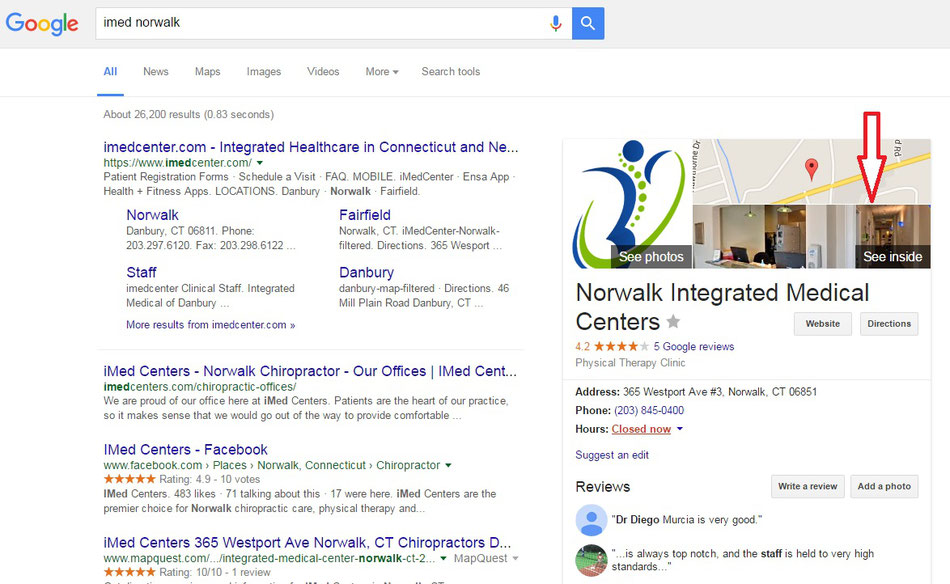The image size is (950, 584).
Task: Click the 'always top notch' staff review text
Action: pyautogui.click(x=743, y=560)
